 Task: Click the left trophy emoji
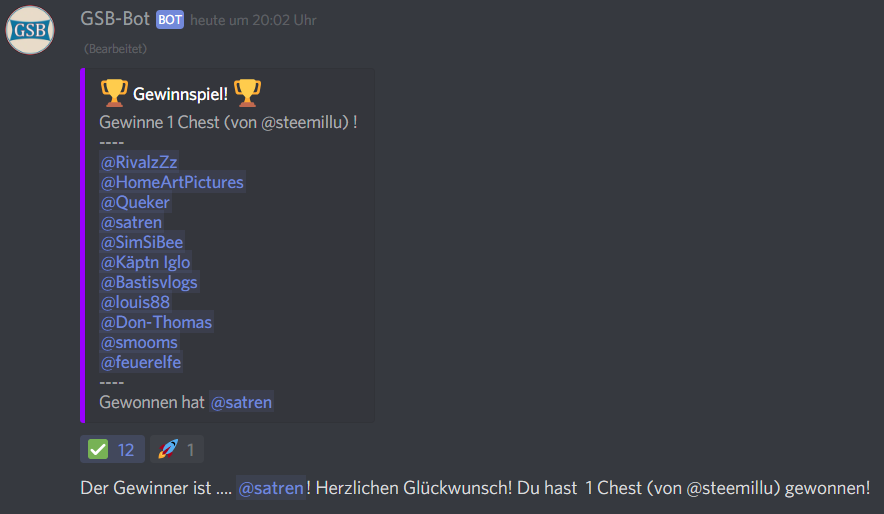114,93
